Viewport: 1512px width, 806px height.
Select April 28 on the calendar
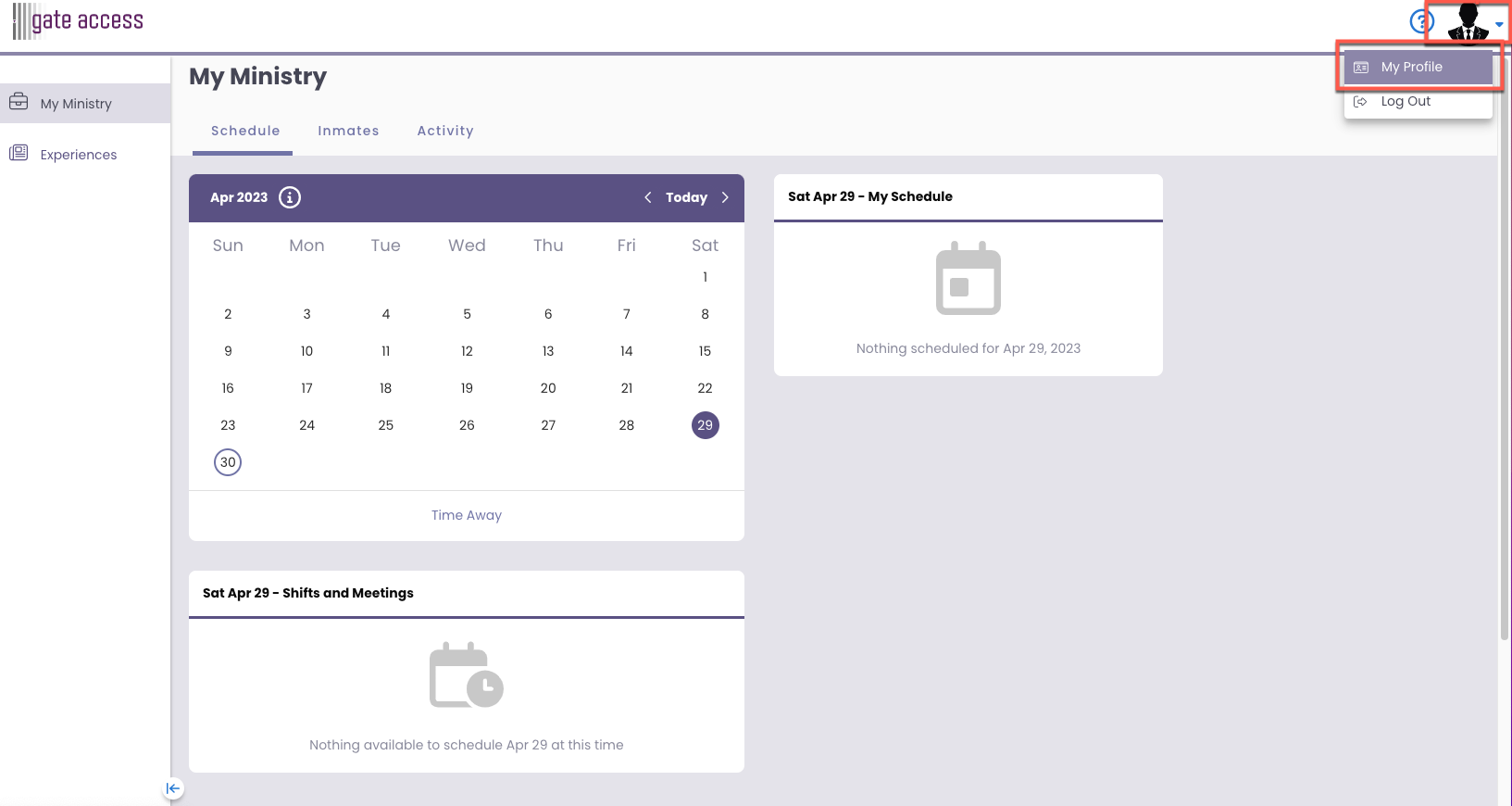[x=627, y=425]
